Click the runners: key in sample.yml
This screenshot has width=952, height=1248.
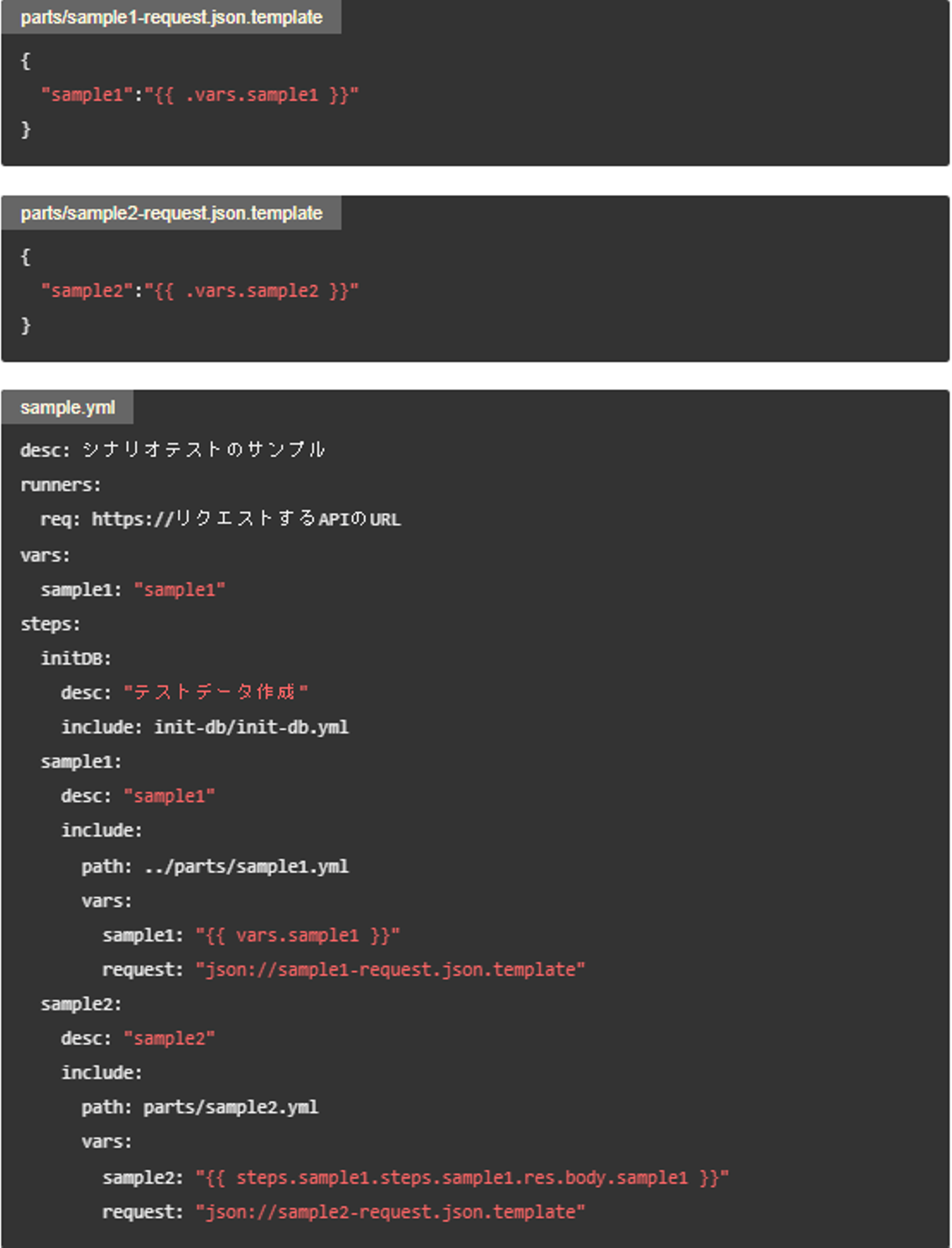[60, 485]
